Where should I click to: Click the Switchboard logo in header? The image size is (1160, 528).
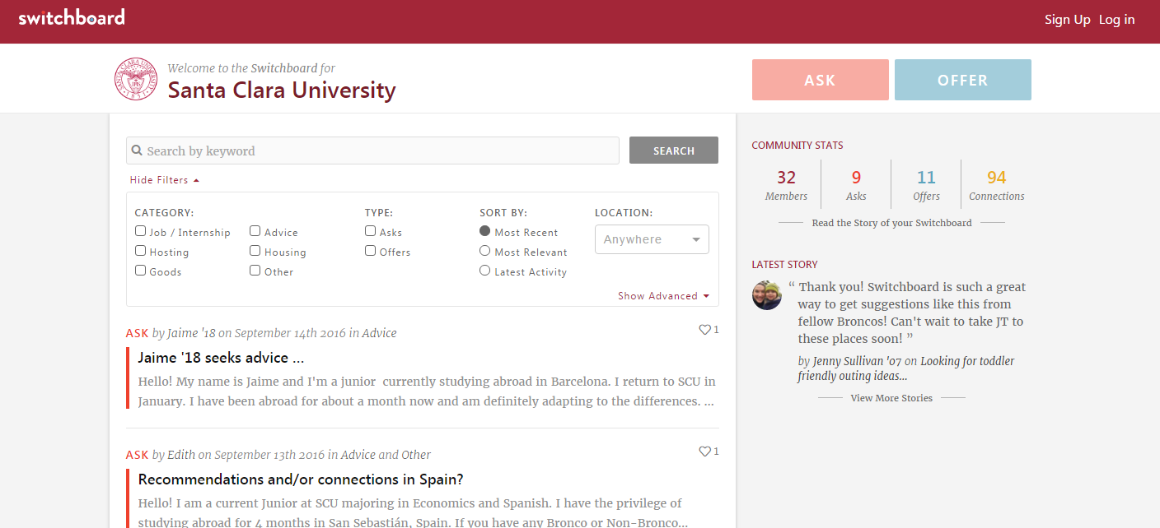click(71, 18)
